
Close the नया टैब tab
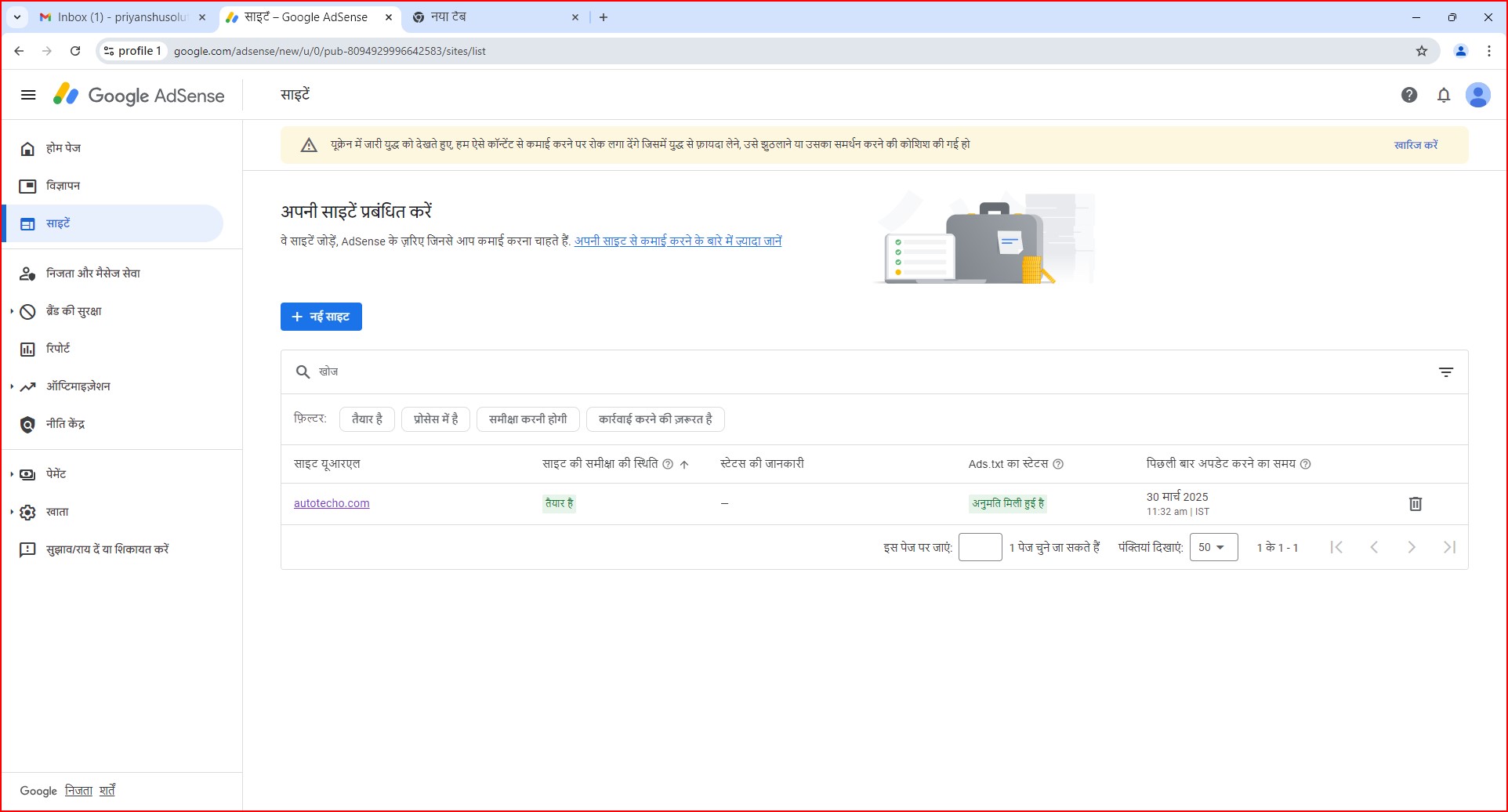[x=575, y=17]
